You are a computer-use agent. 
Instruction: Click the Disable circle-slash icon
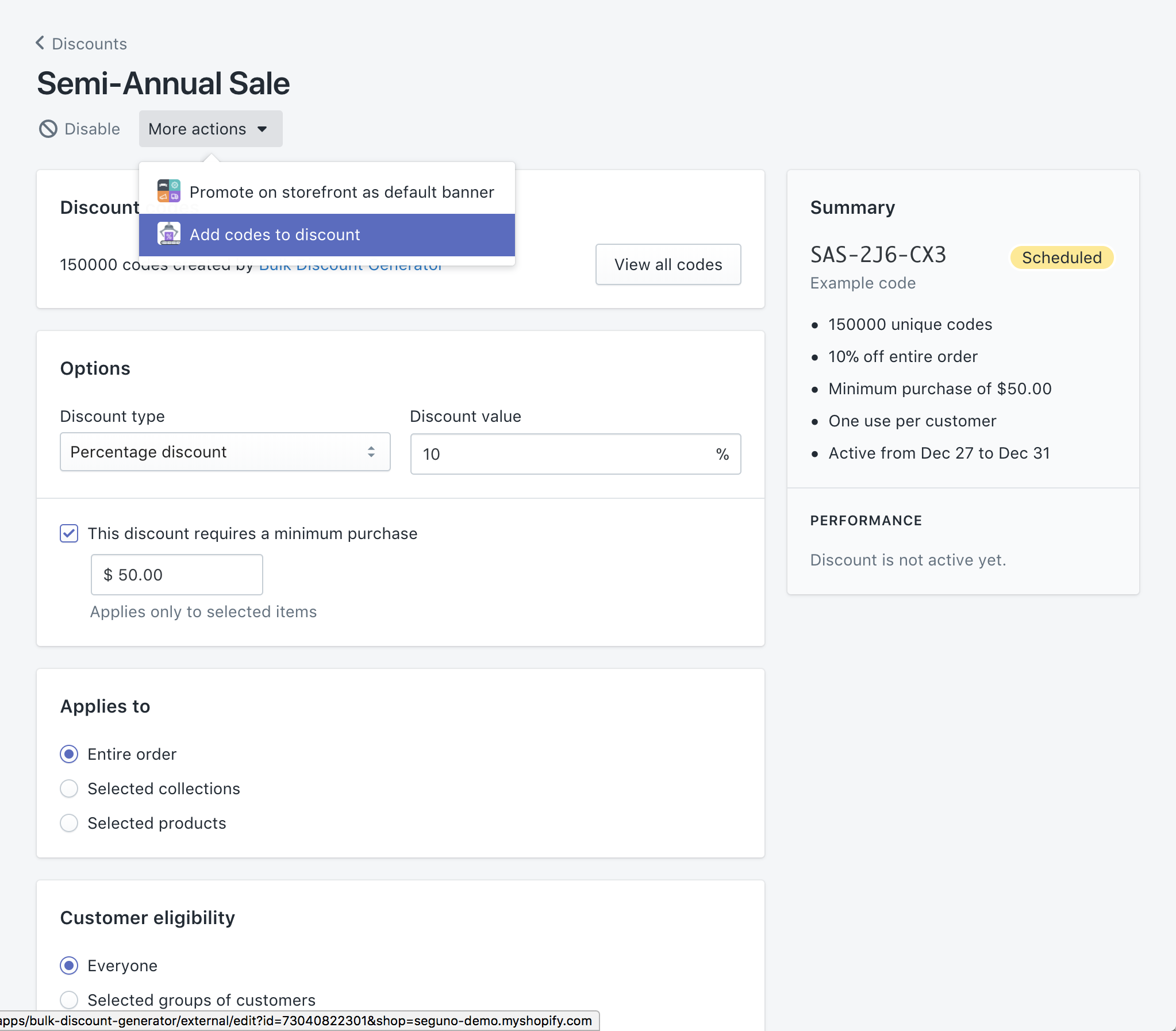(48, 129)
